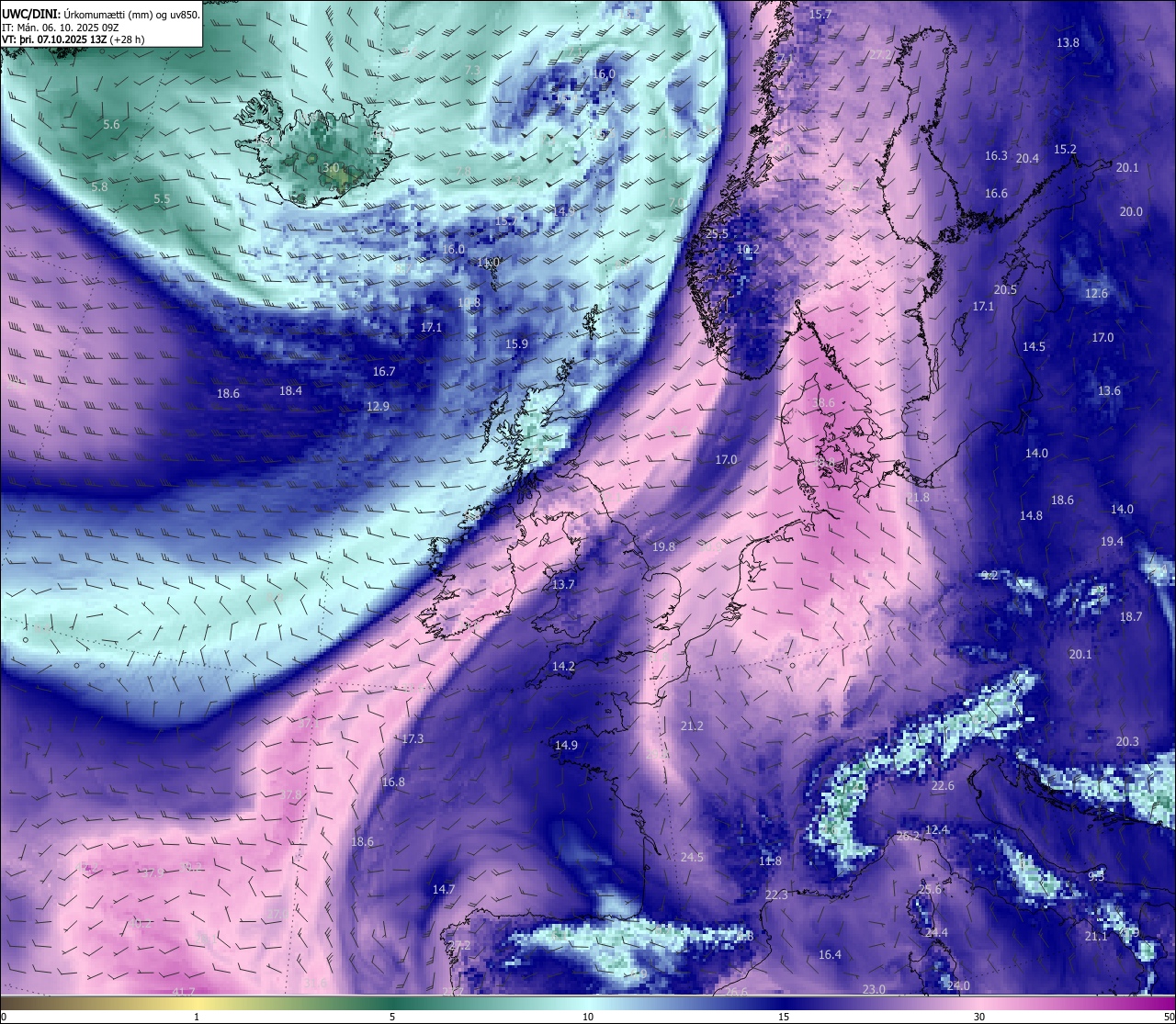Click the 20.5 value on the map
Viewport: 1176px width, 1024px height.
(x=1005, y=289)
